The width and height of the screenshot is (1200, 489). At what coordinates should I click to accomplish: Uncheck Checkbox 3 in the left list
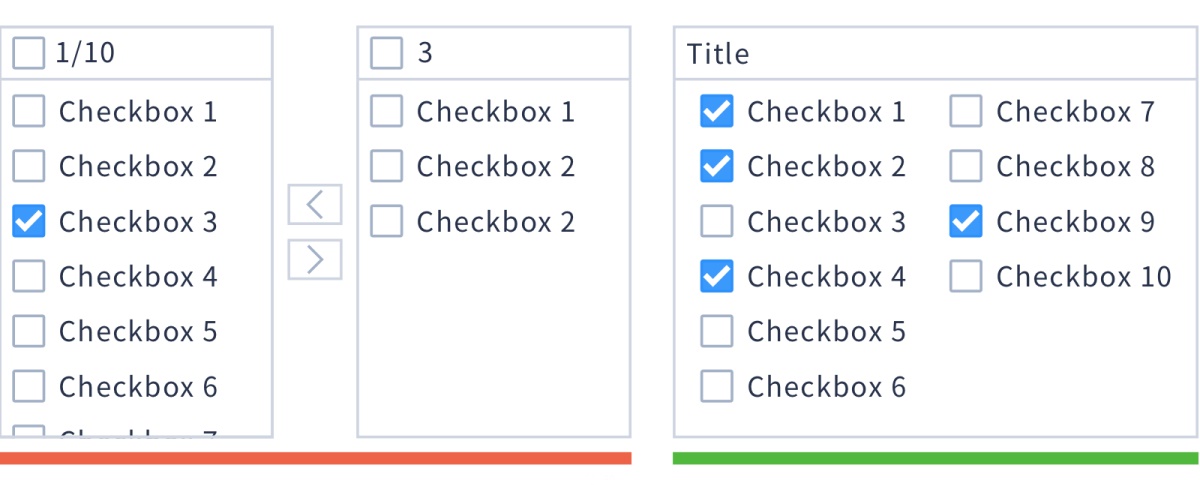tap(29, 221)
